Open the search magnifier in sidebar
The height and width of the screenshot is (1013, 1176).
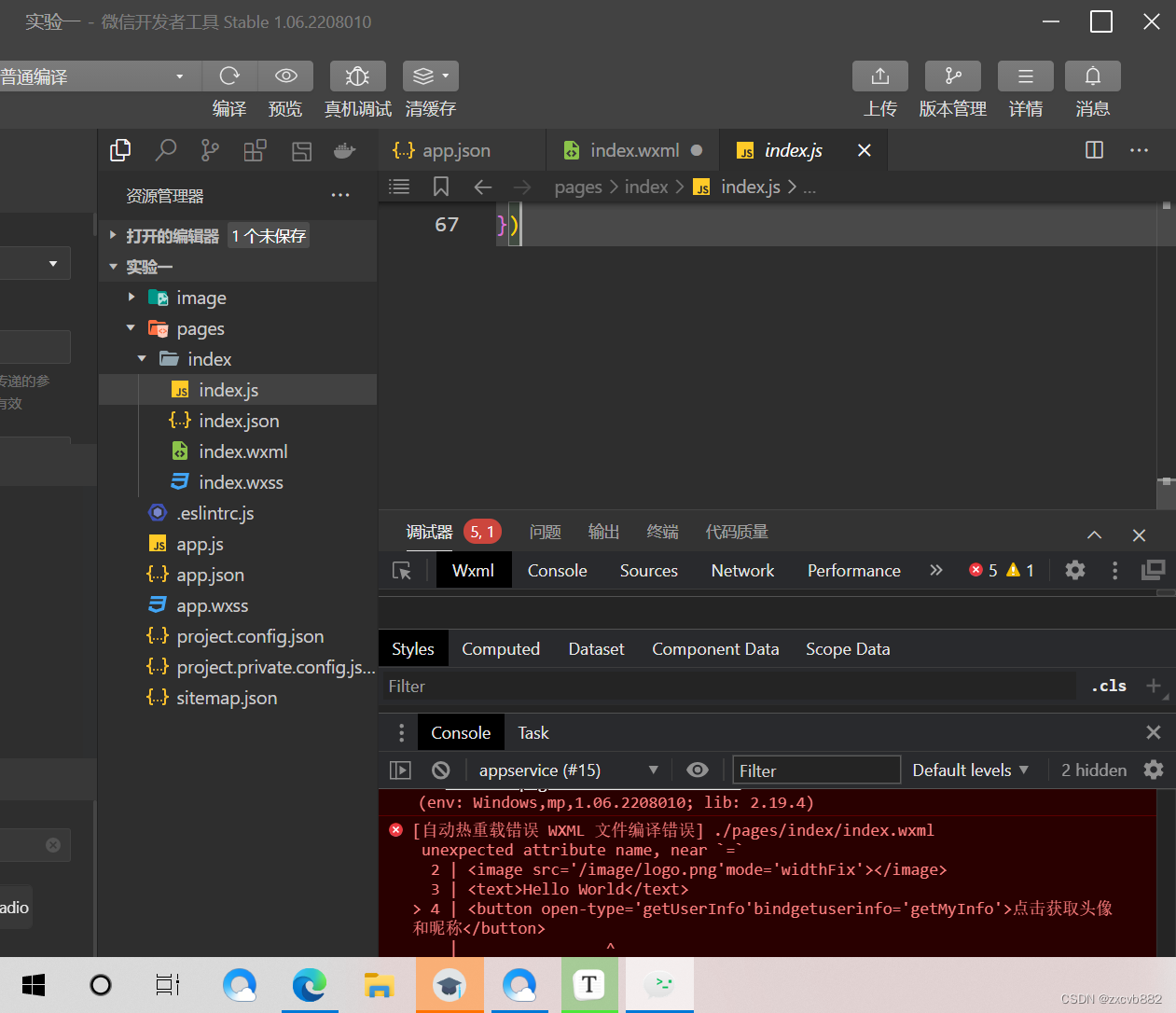coord(166,150)
